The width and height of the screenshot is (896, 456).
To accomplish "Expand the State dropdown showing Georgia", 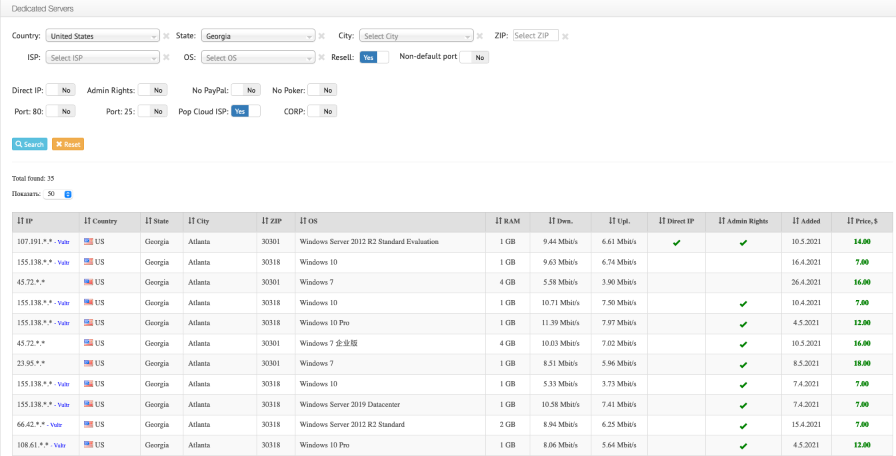I will pos(259,36).
